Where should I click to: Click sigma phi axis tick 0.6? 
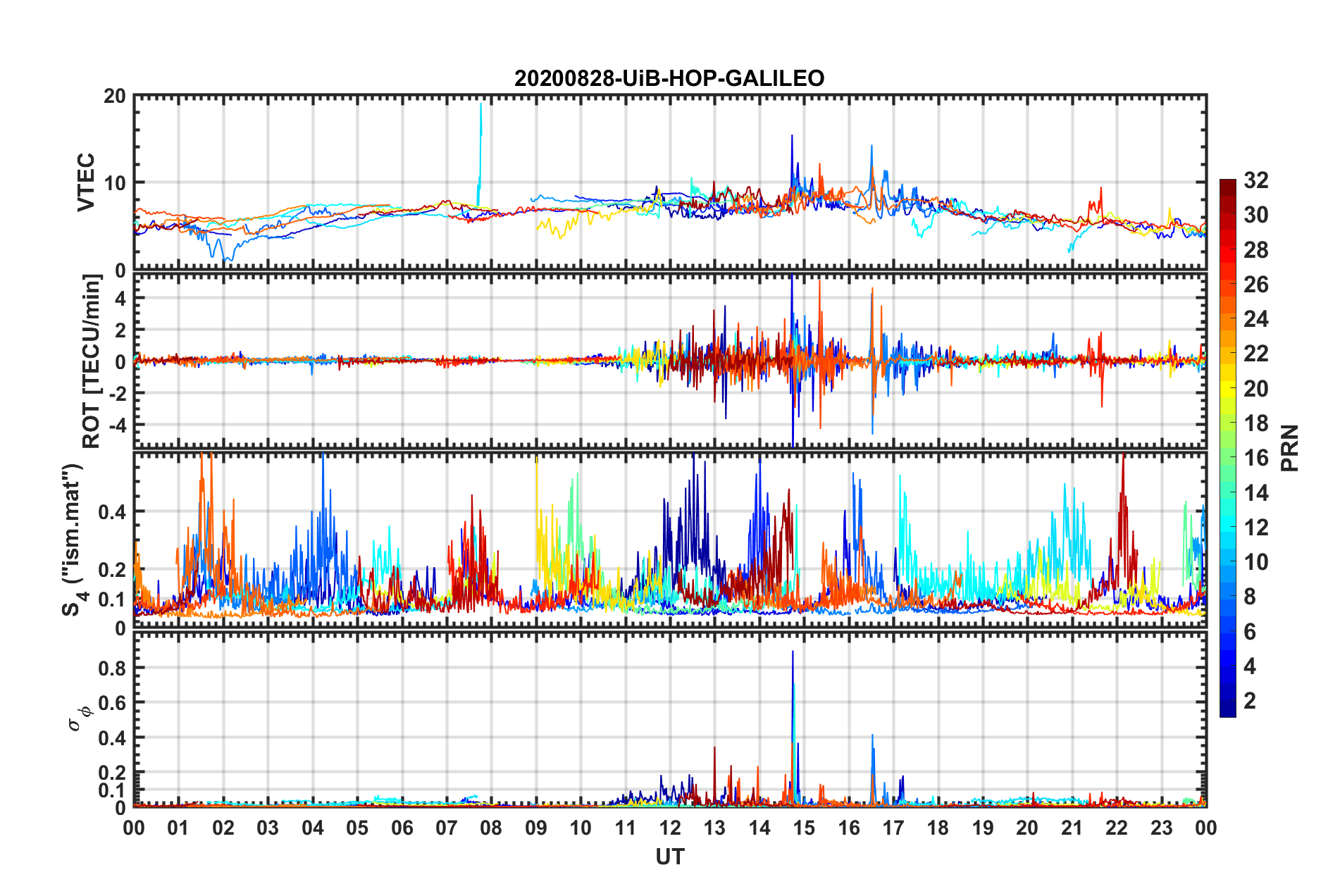click(113, 703)
